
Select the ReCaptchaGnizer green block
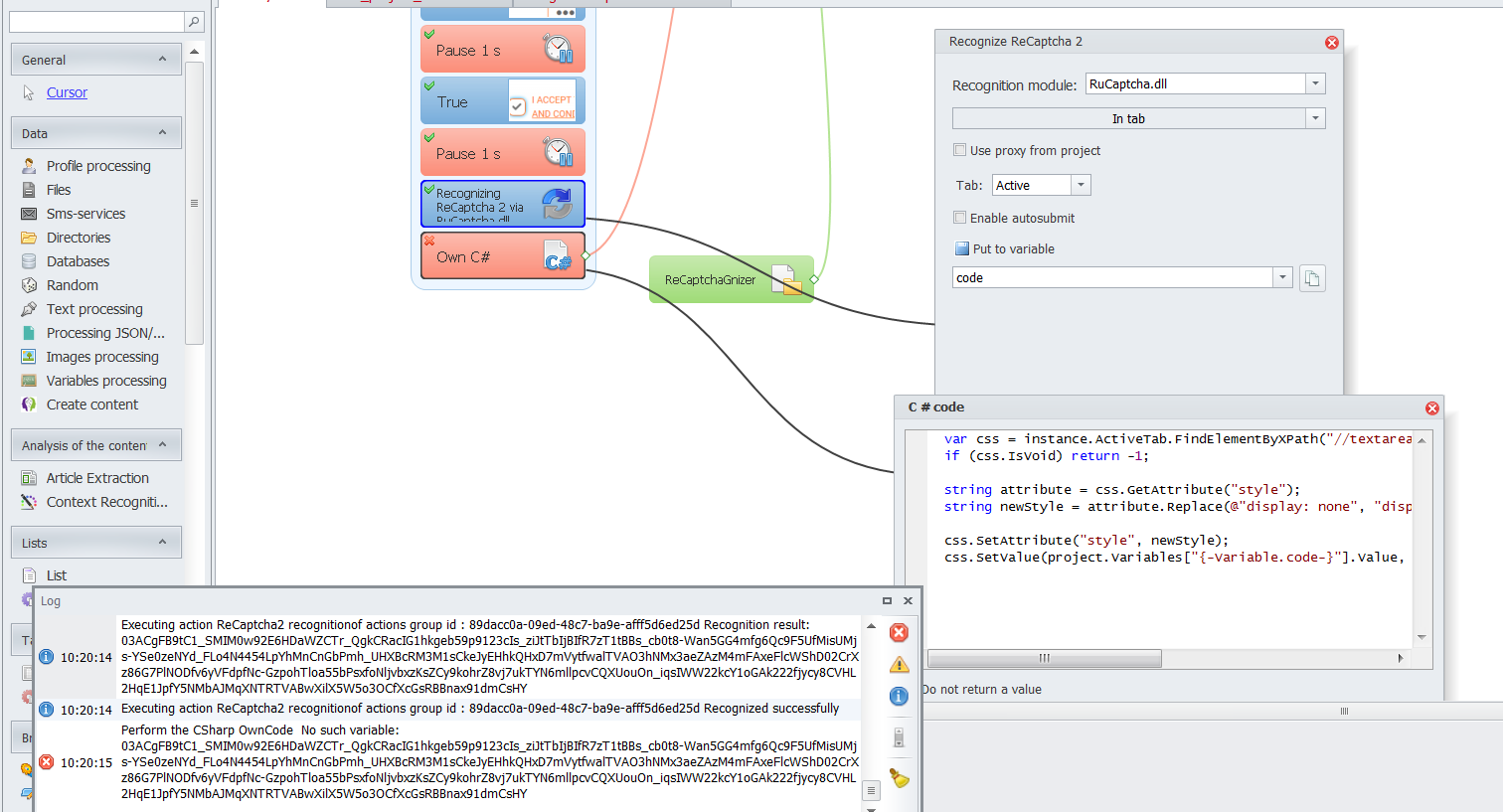[x=731, y=280]
